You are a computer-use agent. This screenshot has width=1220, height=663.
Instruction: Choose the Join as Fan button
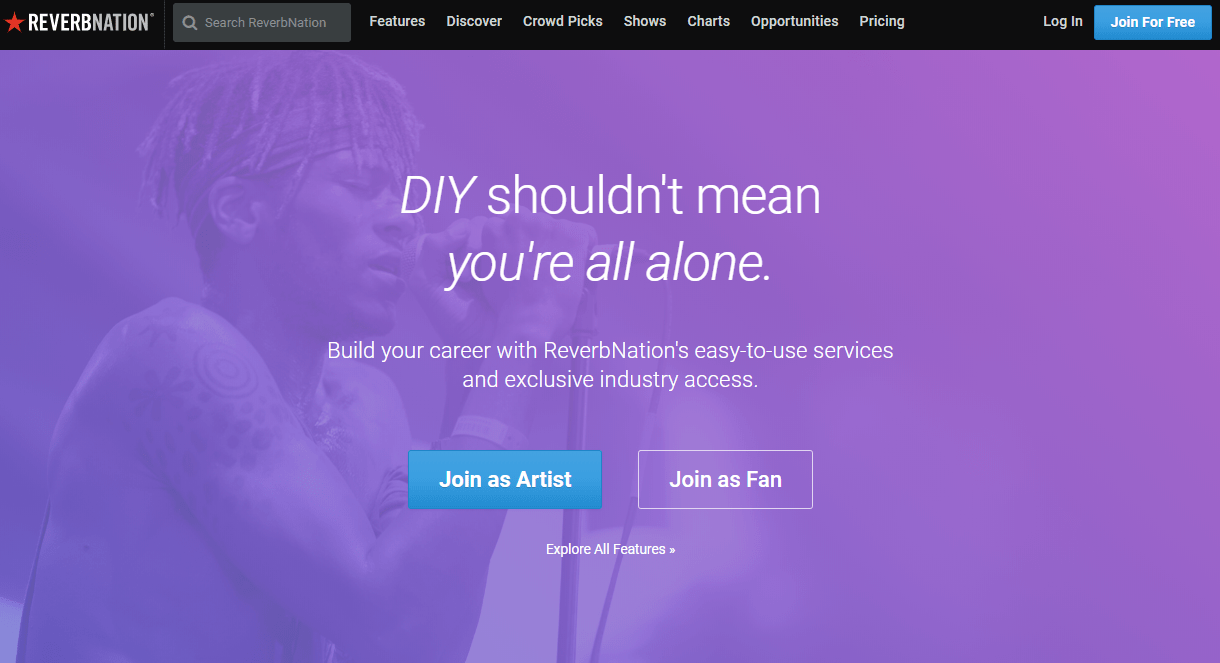(x=725, y=479)
